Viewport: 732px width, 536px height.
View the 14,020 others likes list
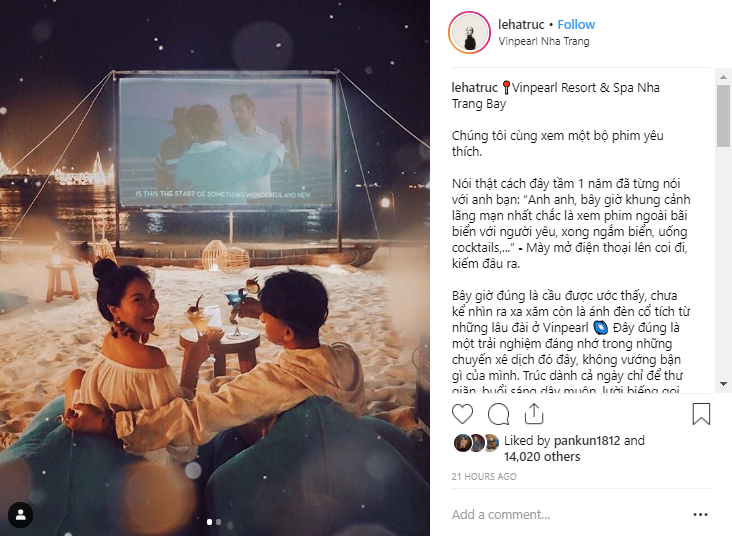tap(542, 456)
